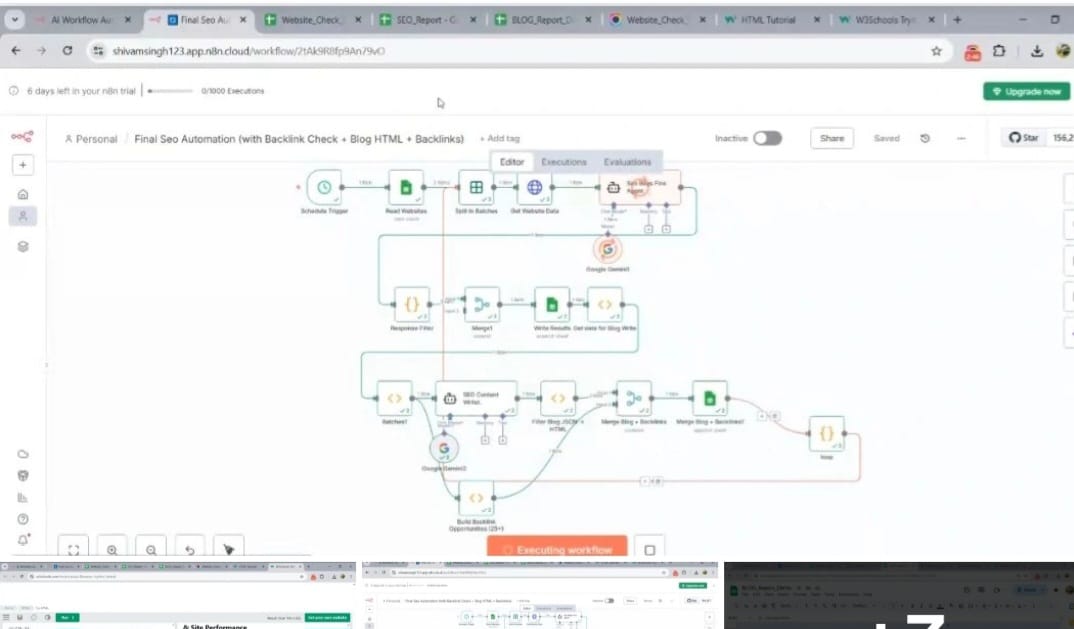Click the GitHub Star button
Screen dimensions: 1074x629
click(x=1023, y=138)
